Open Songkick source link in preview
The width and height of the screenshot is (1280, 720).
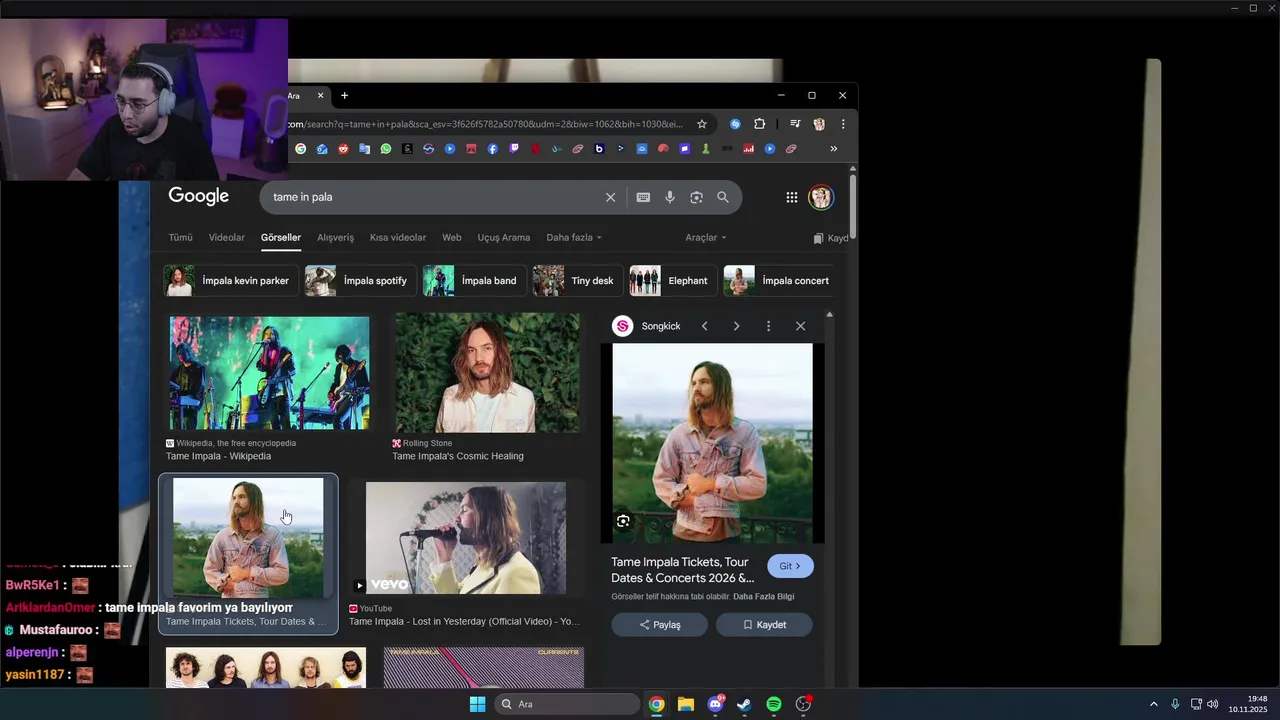point(647,326)
